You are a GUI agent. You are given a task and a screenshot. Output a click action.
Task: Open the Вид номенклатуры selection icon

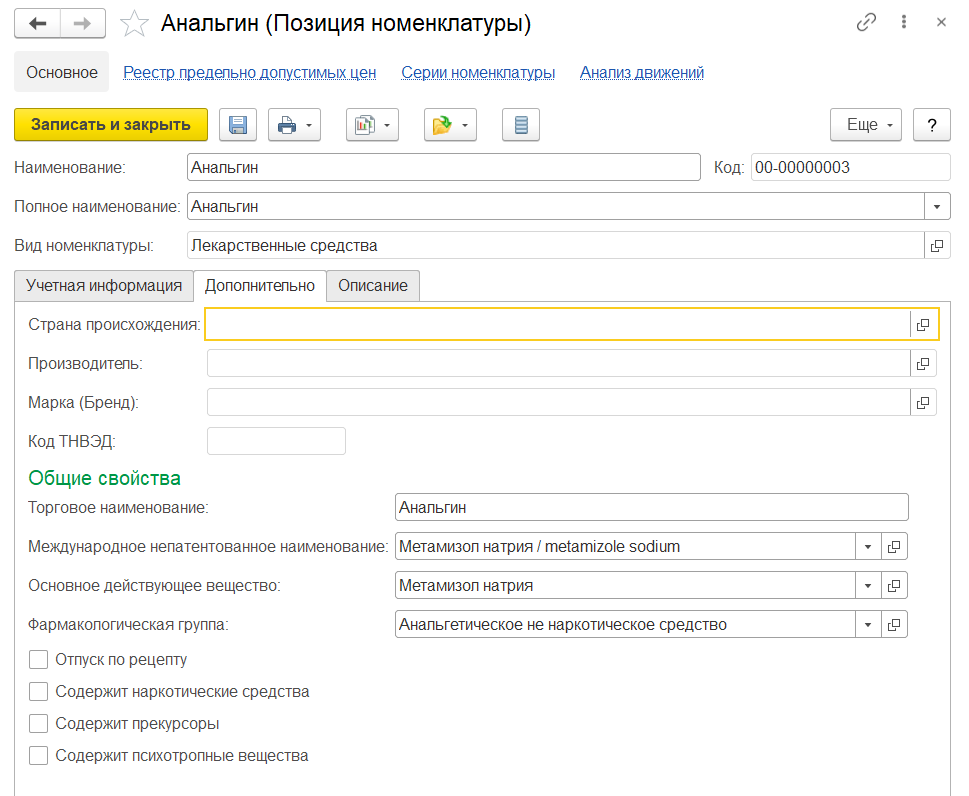coord(937,245)
